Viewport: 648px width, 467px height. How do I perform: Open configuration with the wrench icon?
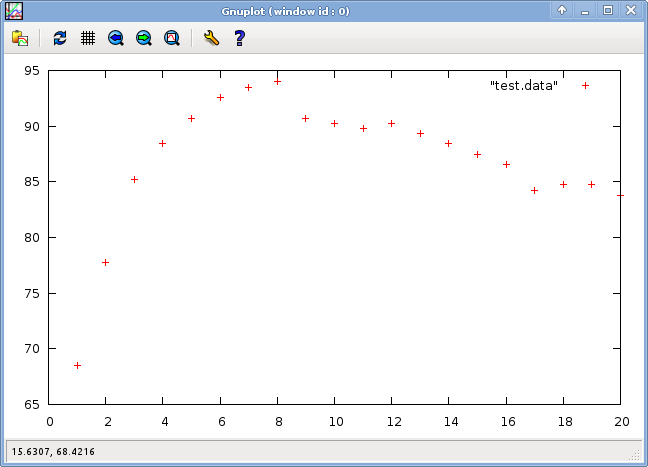210,38
